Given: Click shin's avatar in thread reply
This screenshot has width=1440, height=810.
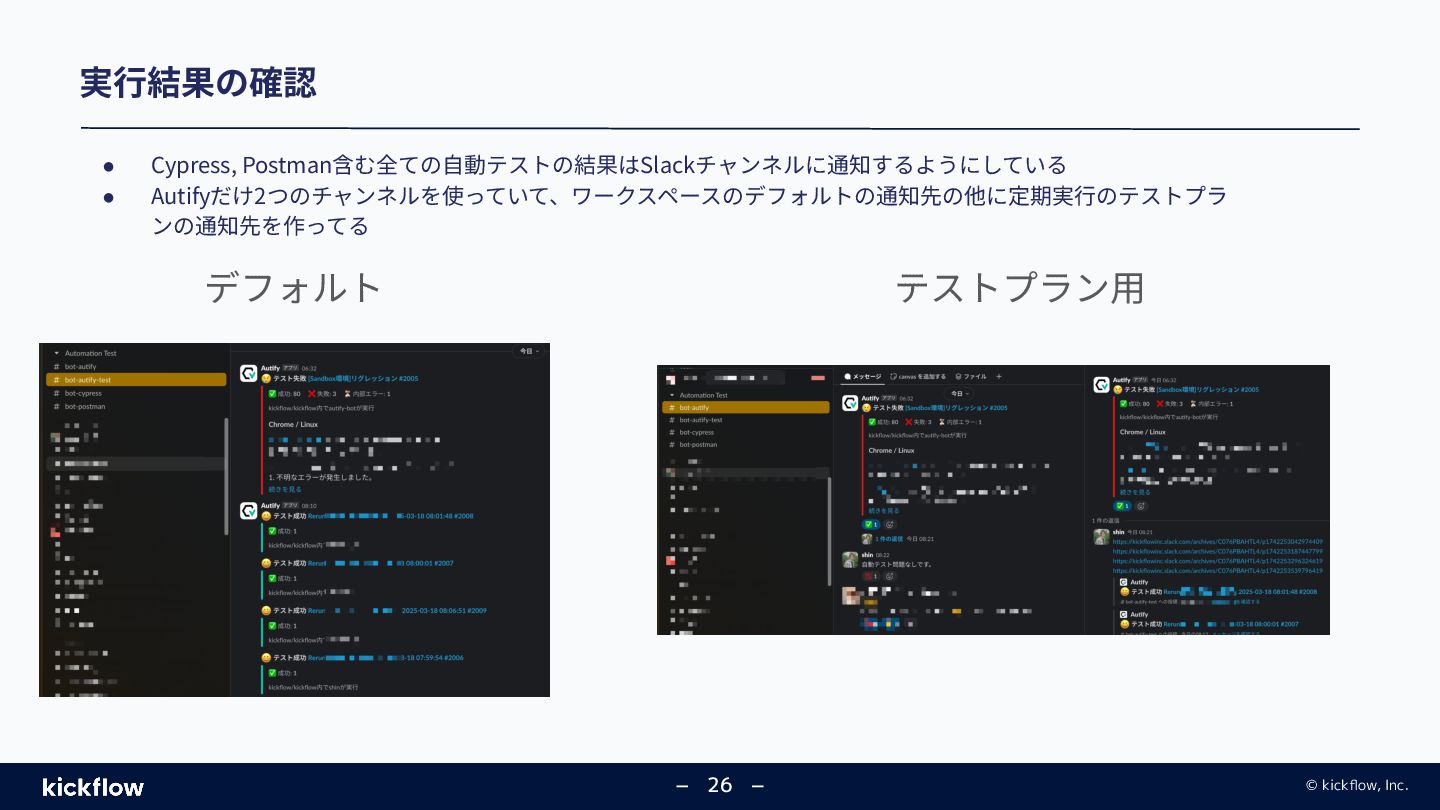Looking at the screenshot, I should click(x=1101, y=536).
